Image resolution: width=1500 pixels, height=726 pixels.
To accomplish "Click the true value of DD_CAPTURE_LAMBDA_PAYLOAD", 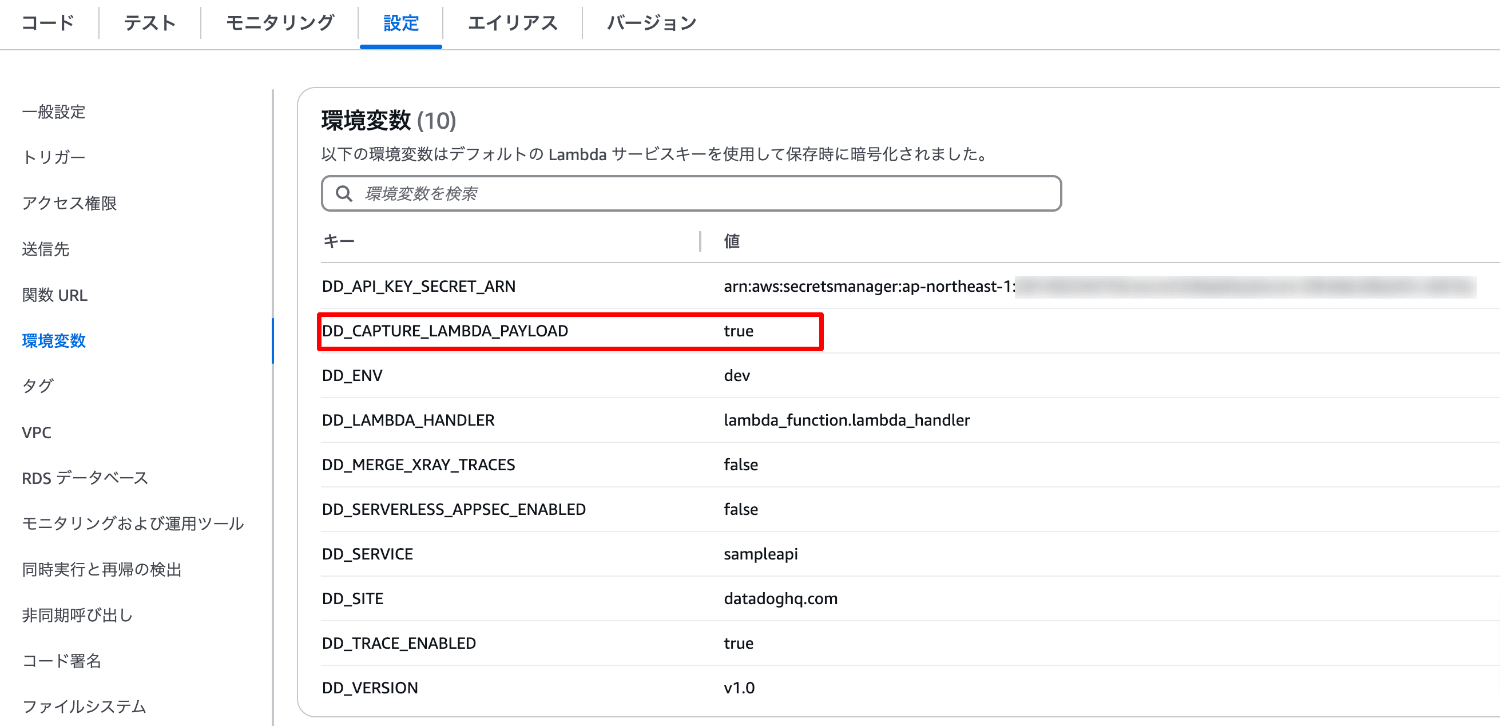I will point(739,331).
